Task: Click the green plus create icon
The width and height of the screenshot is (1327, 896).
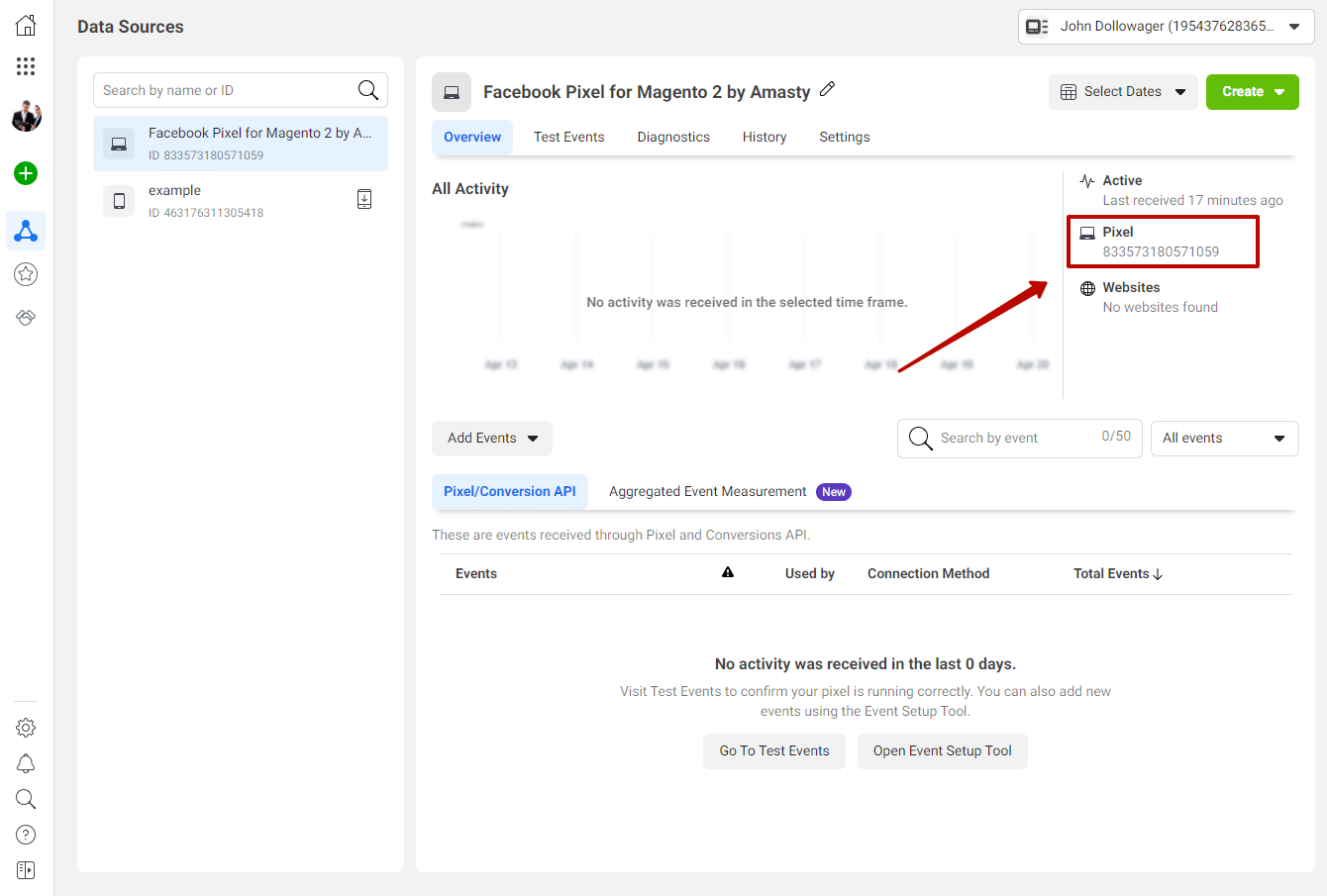Action: coord(26,173)
